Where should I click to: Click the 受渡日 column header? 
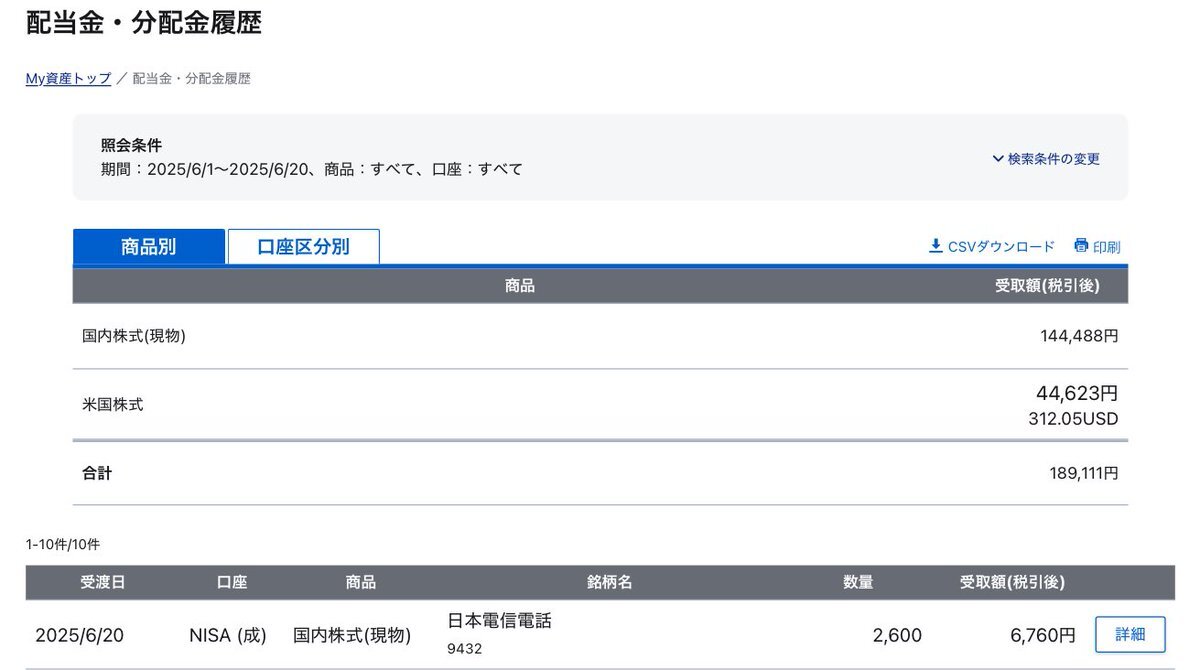click(x=103, y=582)
